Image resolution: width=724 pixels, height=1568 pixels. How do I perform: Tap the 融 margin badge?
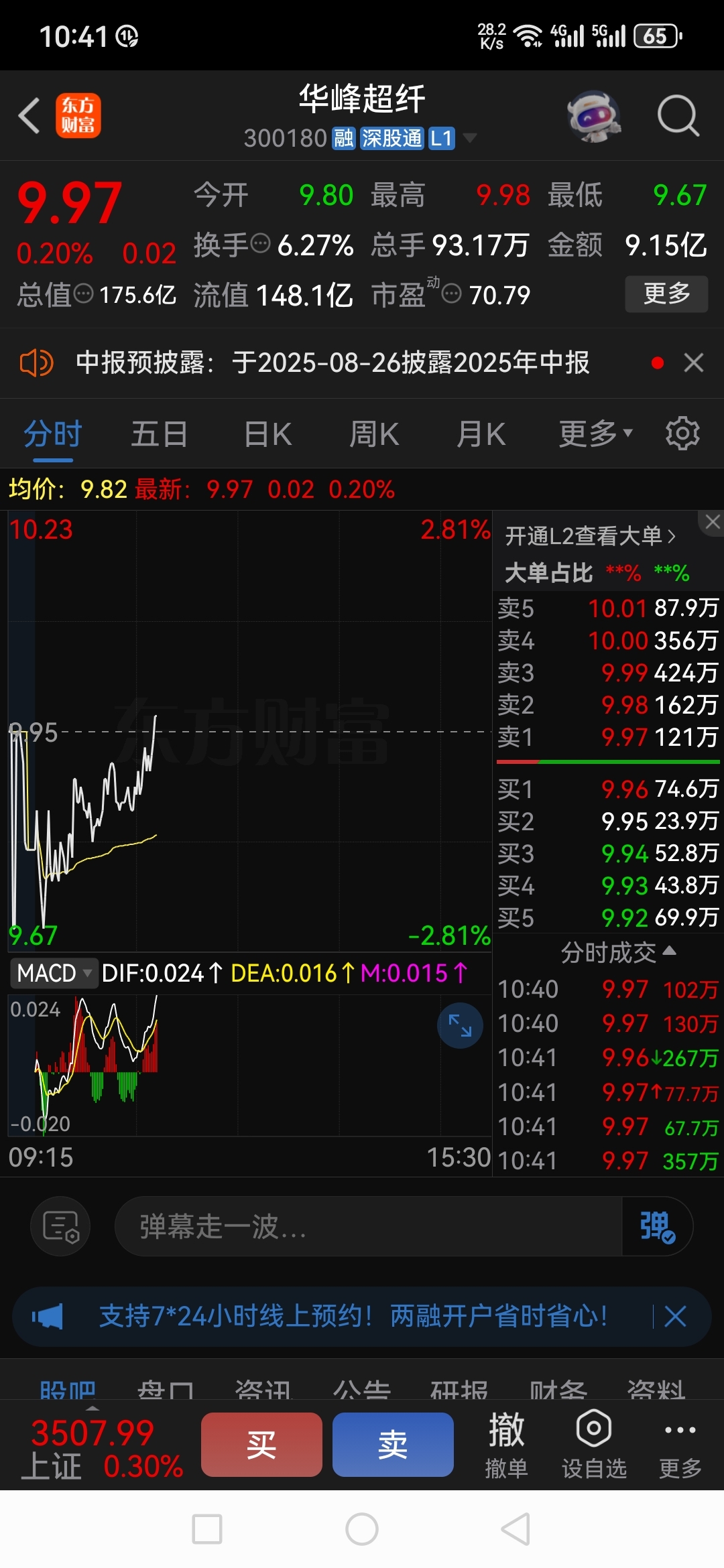344,138
